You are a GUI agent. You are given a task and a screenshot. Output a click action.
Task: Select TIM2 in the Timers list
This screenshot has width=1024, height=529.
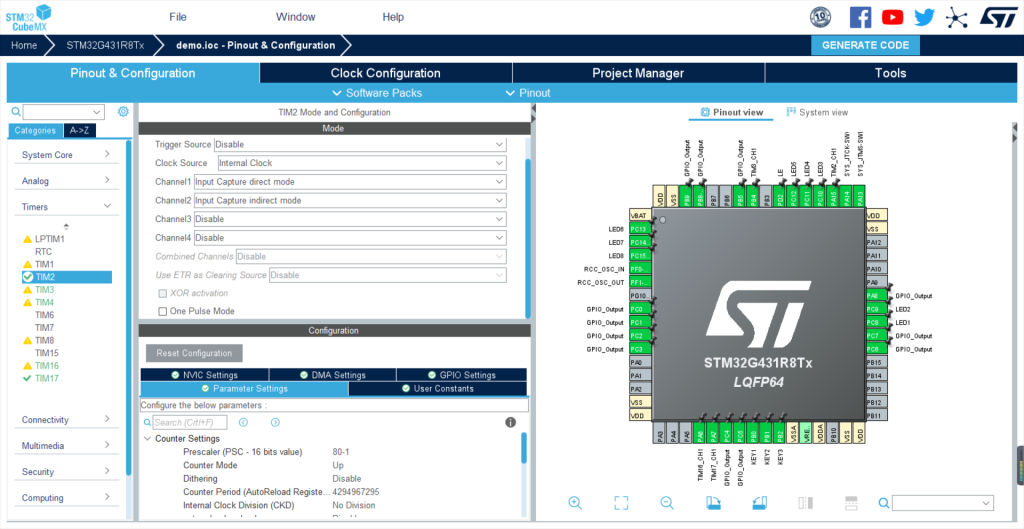[x=45, y=277]
